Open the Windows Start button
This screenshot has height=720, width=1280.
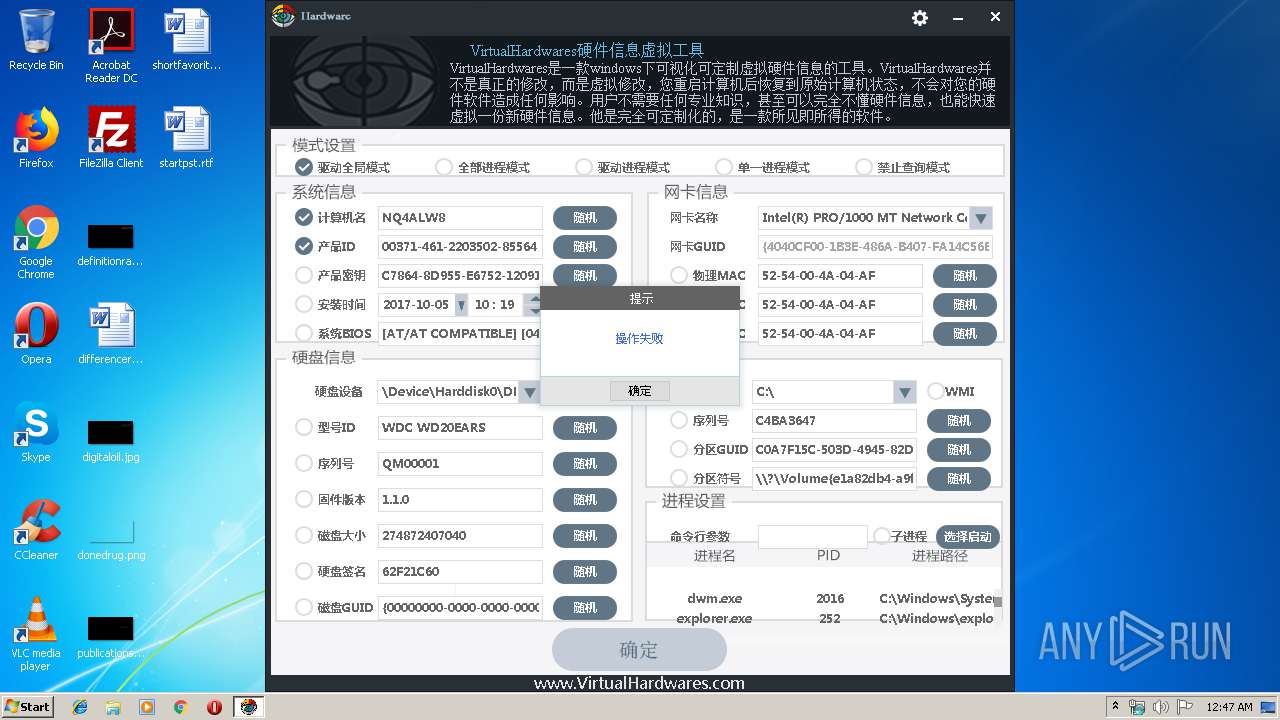(x=28, y=707)
